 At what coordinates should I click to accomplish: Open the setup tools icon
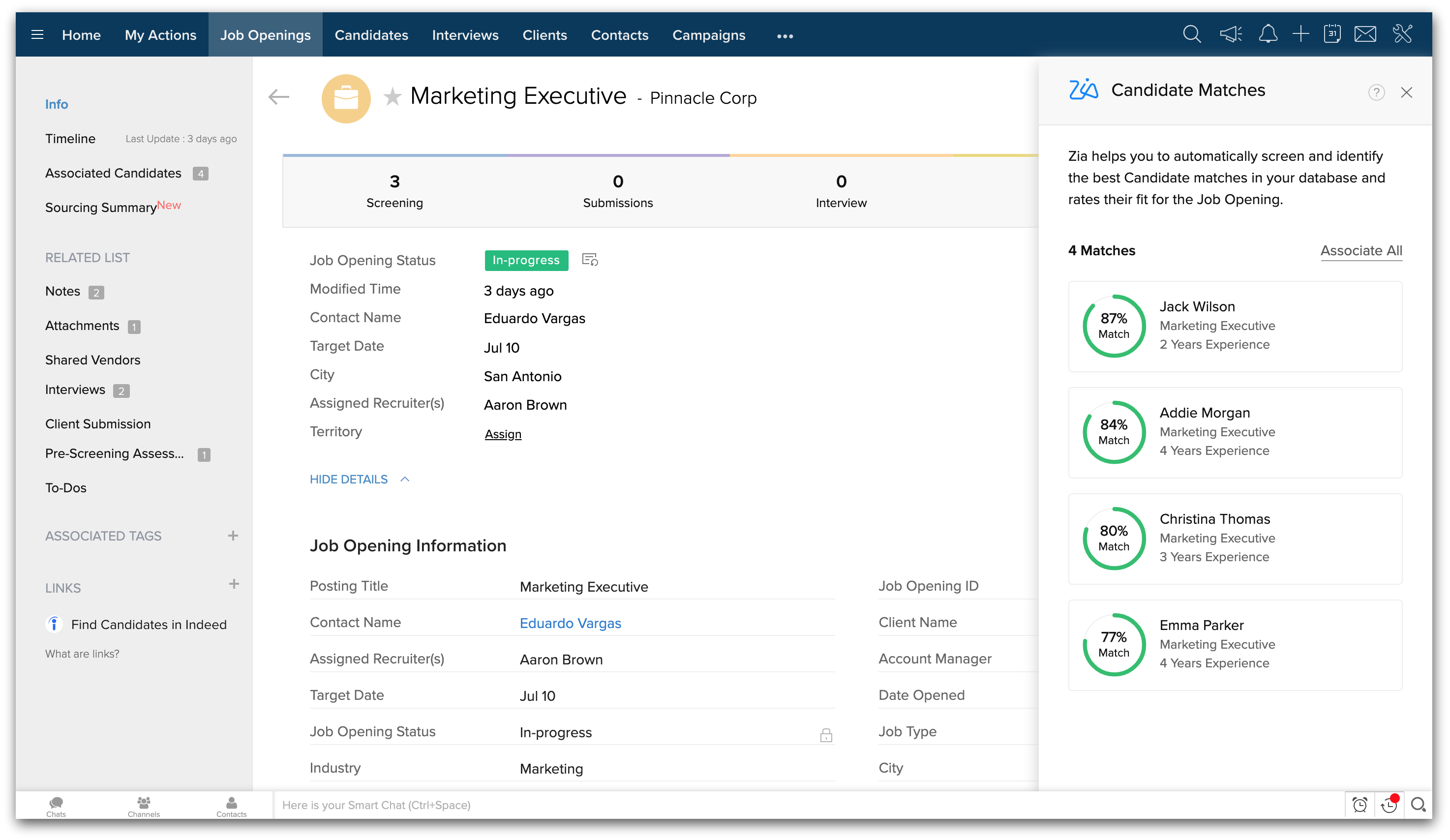point(1402,34)
